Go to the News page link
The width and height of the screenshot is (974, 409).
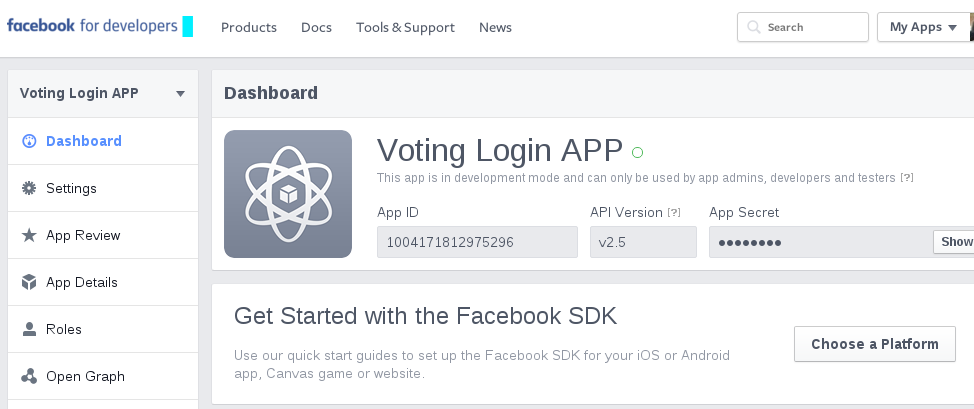pyautogui.click(x=495, y=27)
